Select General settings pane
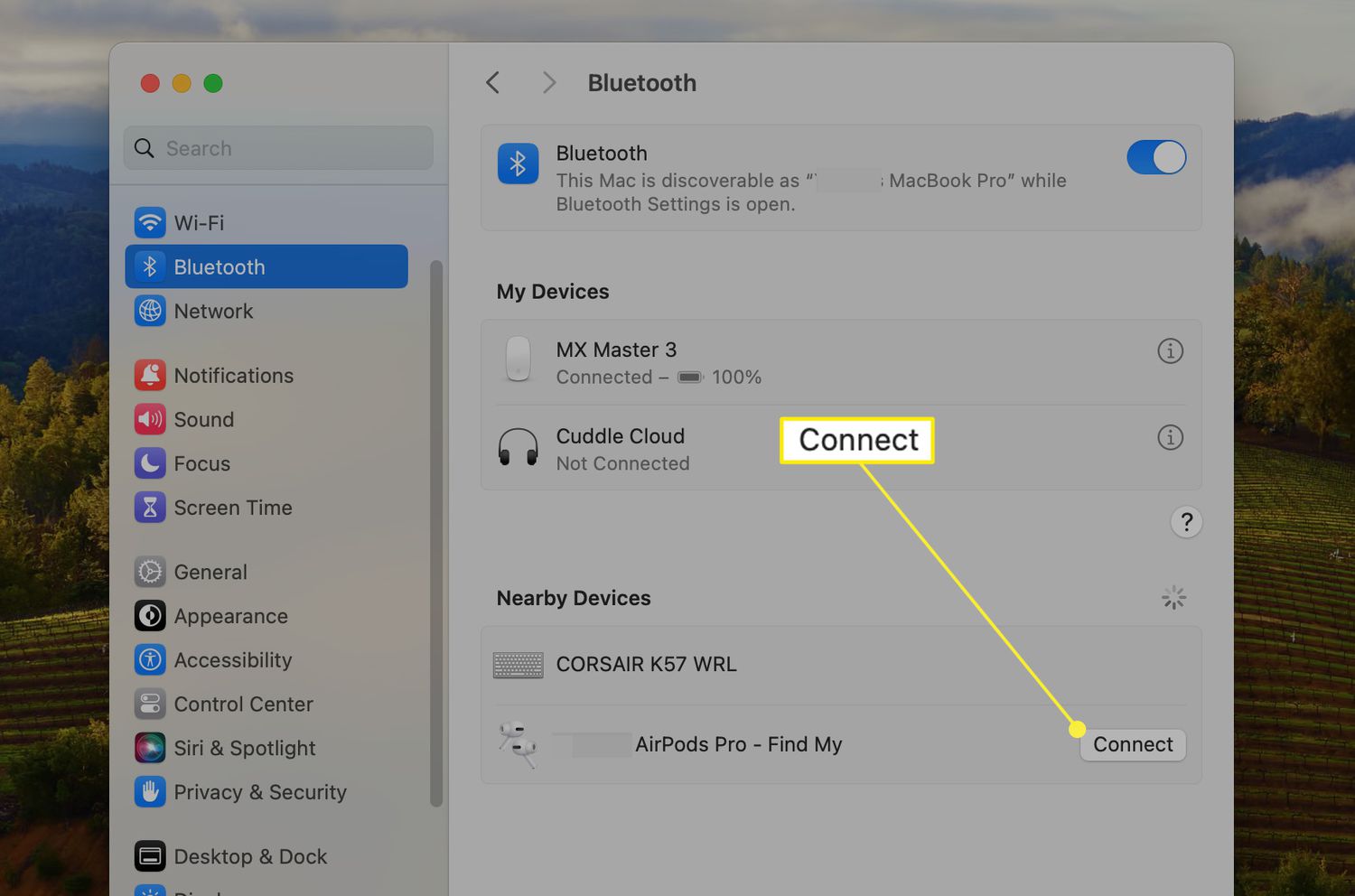 (210, 572)
